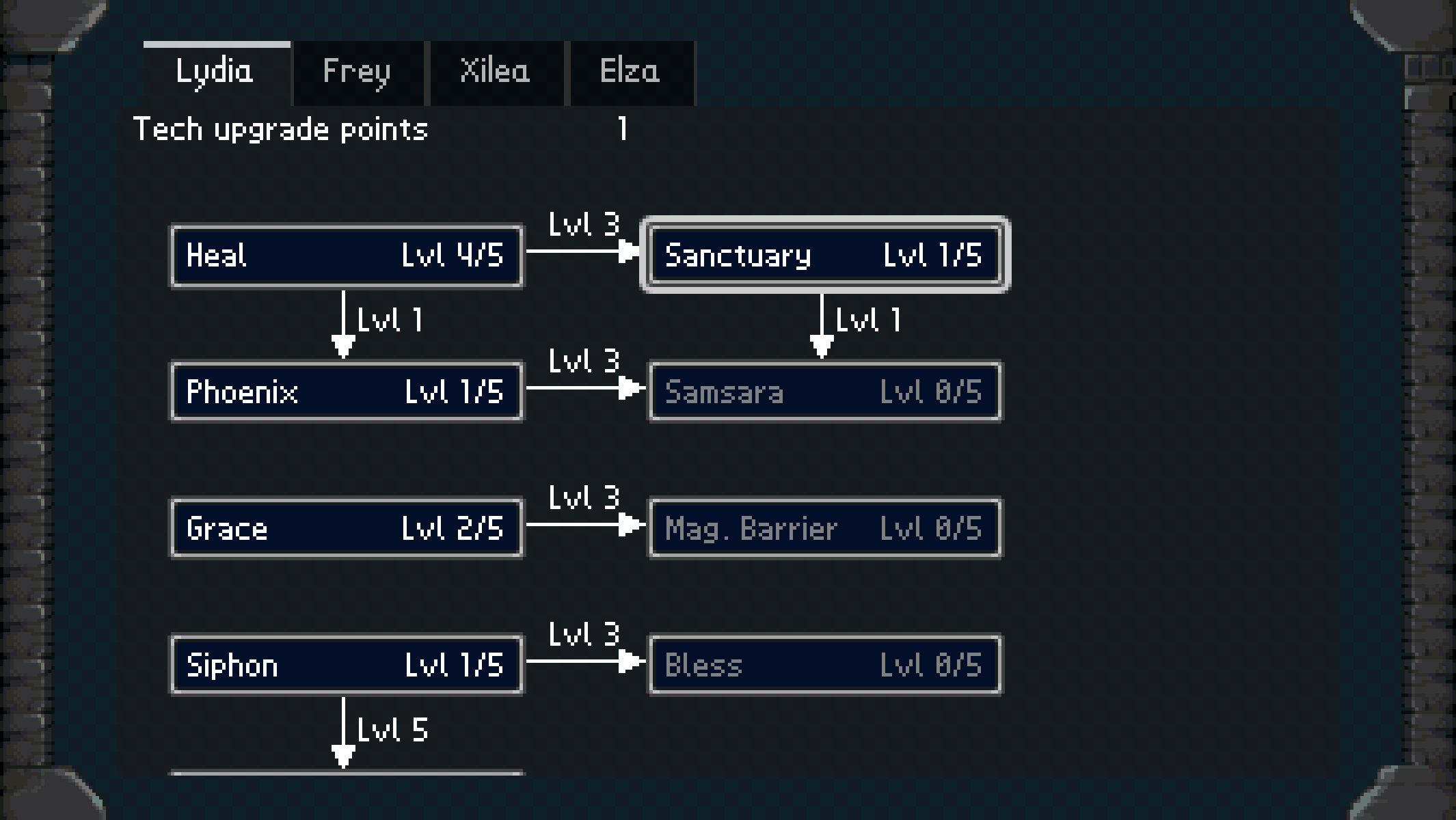Click the arrow from Heal to Phoenix
Image resolution: width=1456 pixels, height=820 pixels.
point(343,325)
